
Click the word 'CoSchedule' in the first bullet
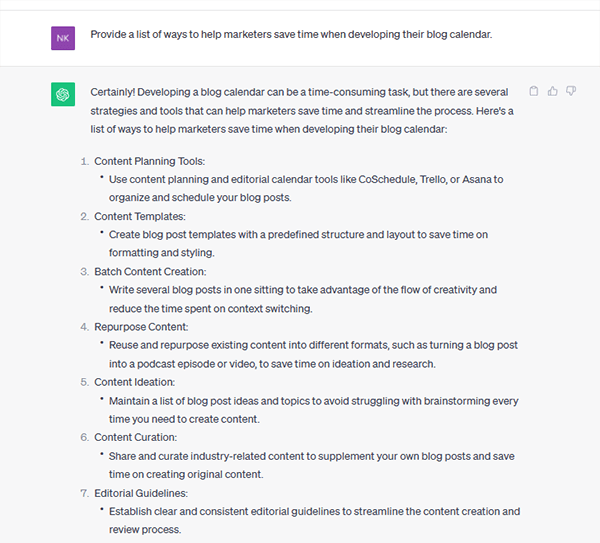coord(348,180)
